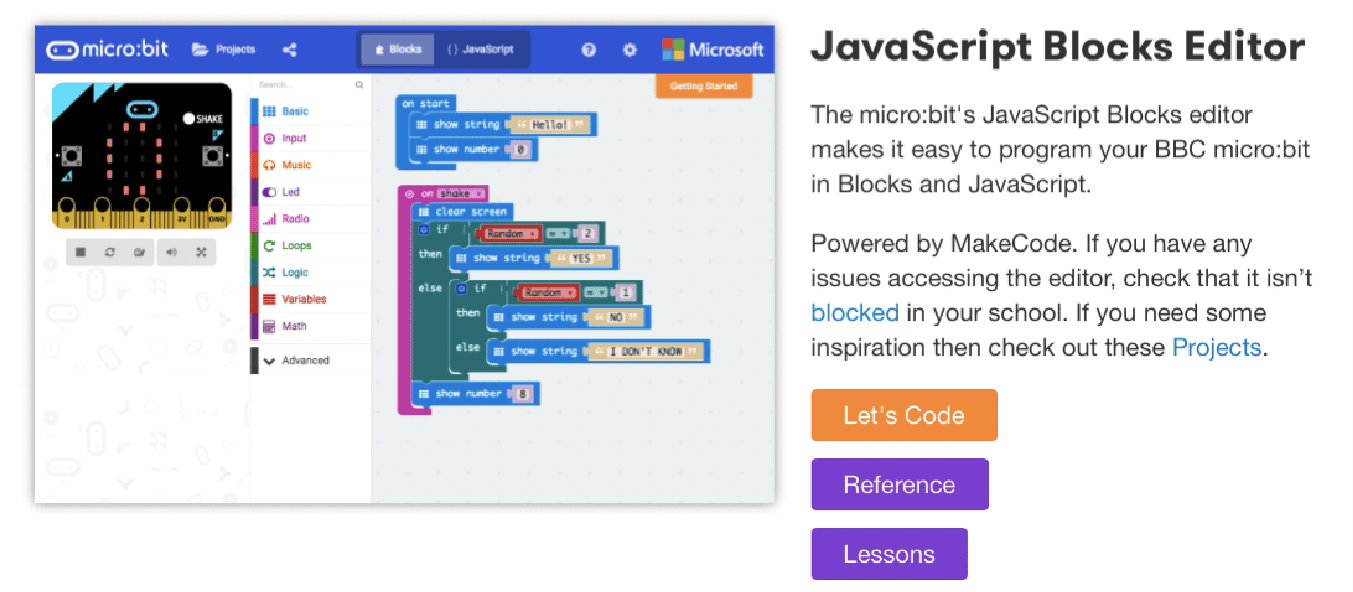1353x592 pixels.
Task: Click the purple Reference button
Action: point(900,485)
